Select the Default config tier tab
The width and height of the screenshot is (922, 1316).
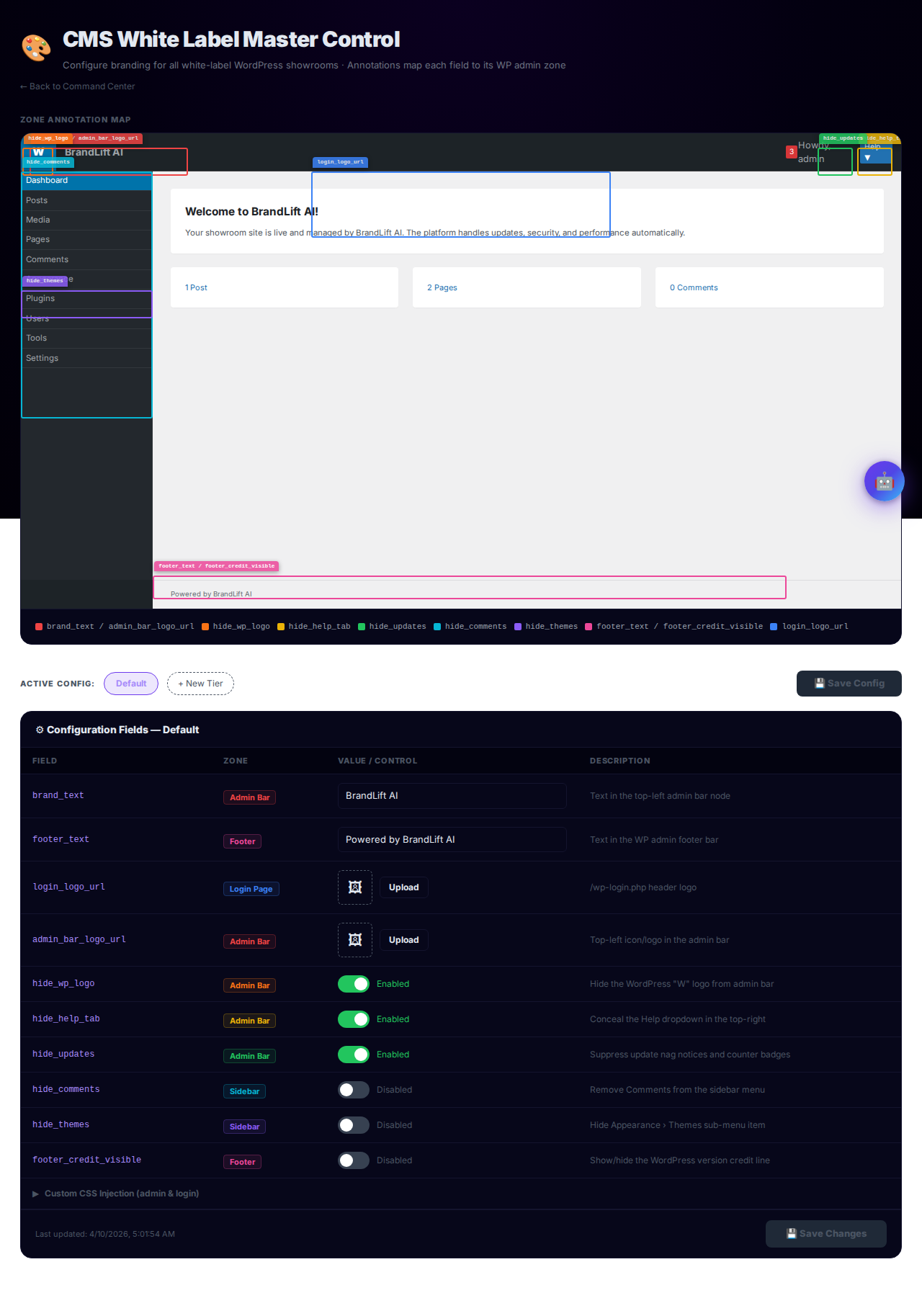click(x=131, y=684)
